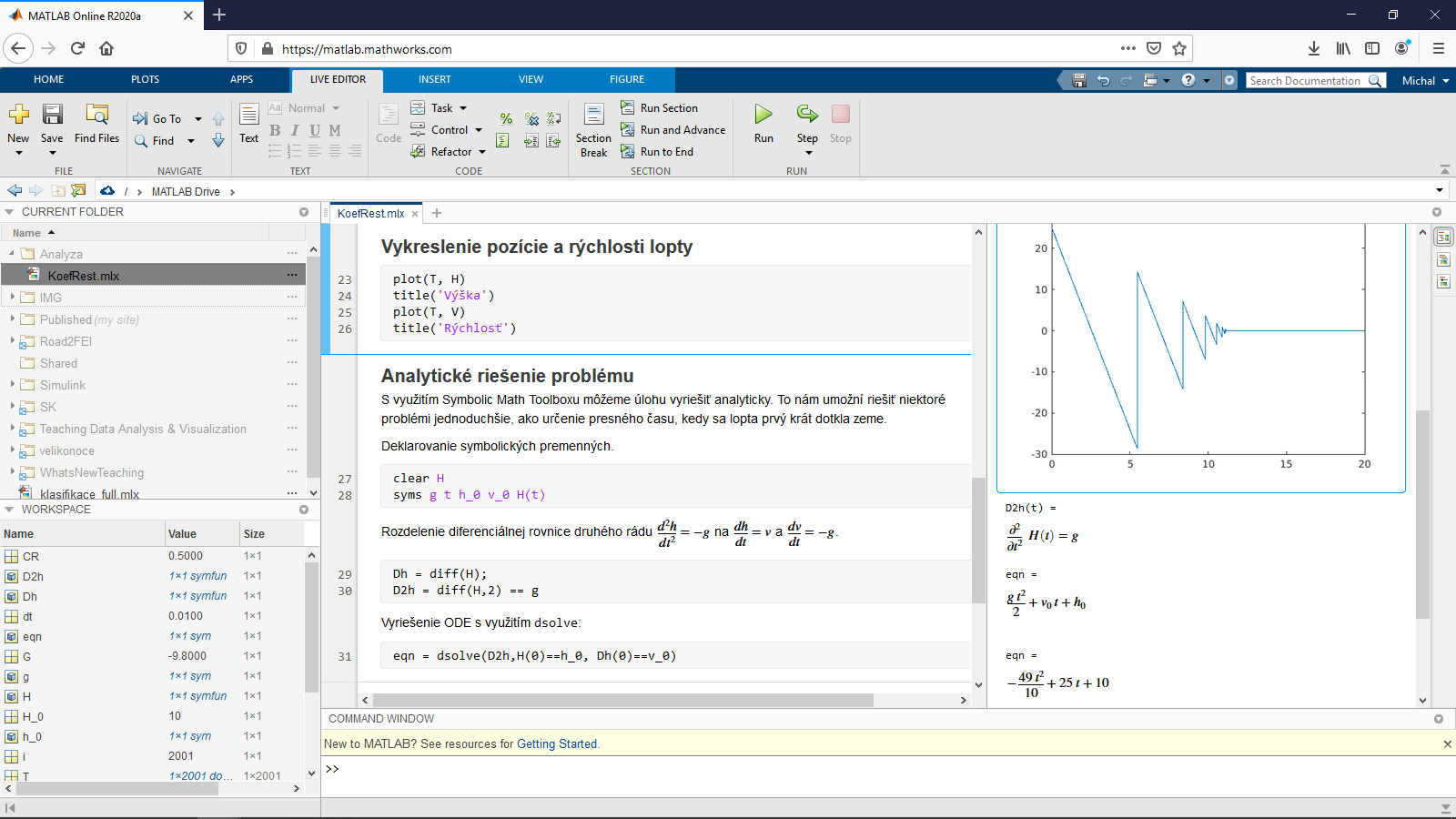Click the decrease indent icon
Image resolution: width=1456 pixels, height=819 pixels.
(553, 141)
